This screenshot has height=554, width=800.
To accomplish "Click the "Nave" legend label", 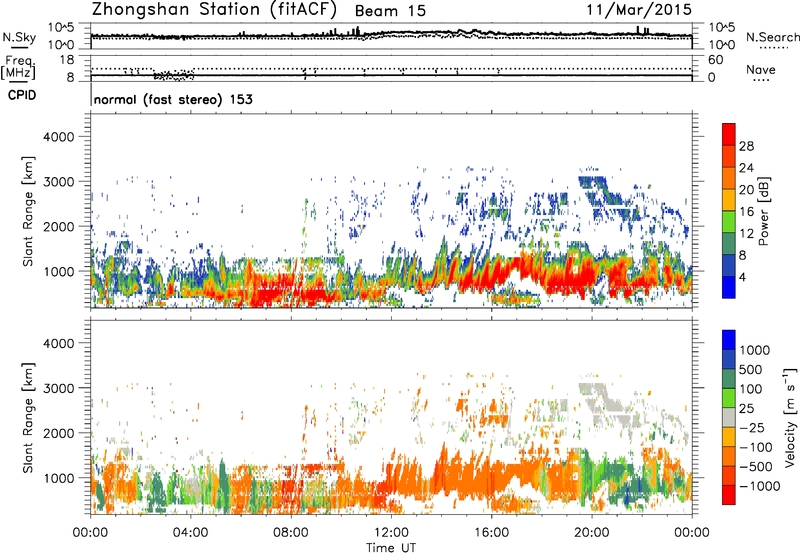I will tap(761, 70).
